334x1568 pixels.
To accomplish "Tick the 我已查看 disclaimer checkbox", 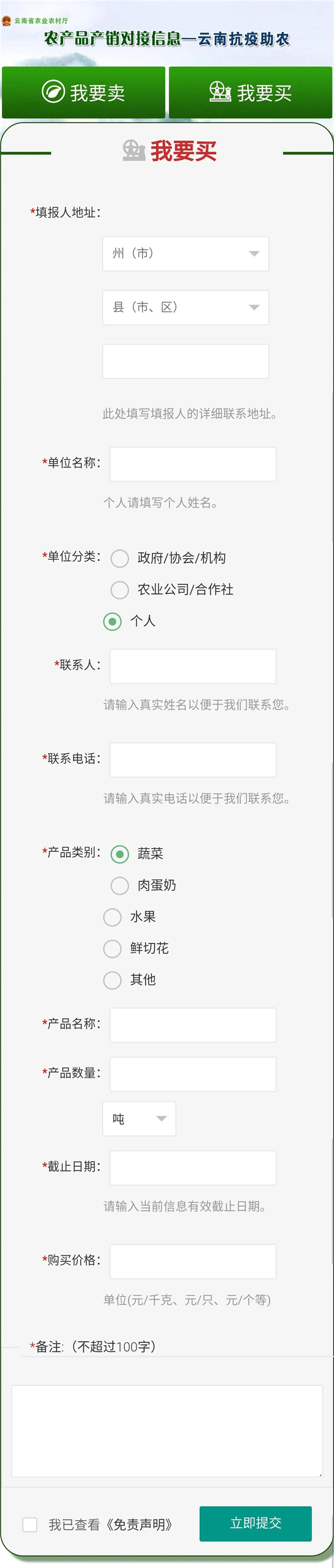I will (x=30, y=1525).
